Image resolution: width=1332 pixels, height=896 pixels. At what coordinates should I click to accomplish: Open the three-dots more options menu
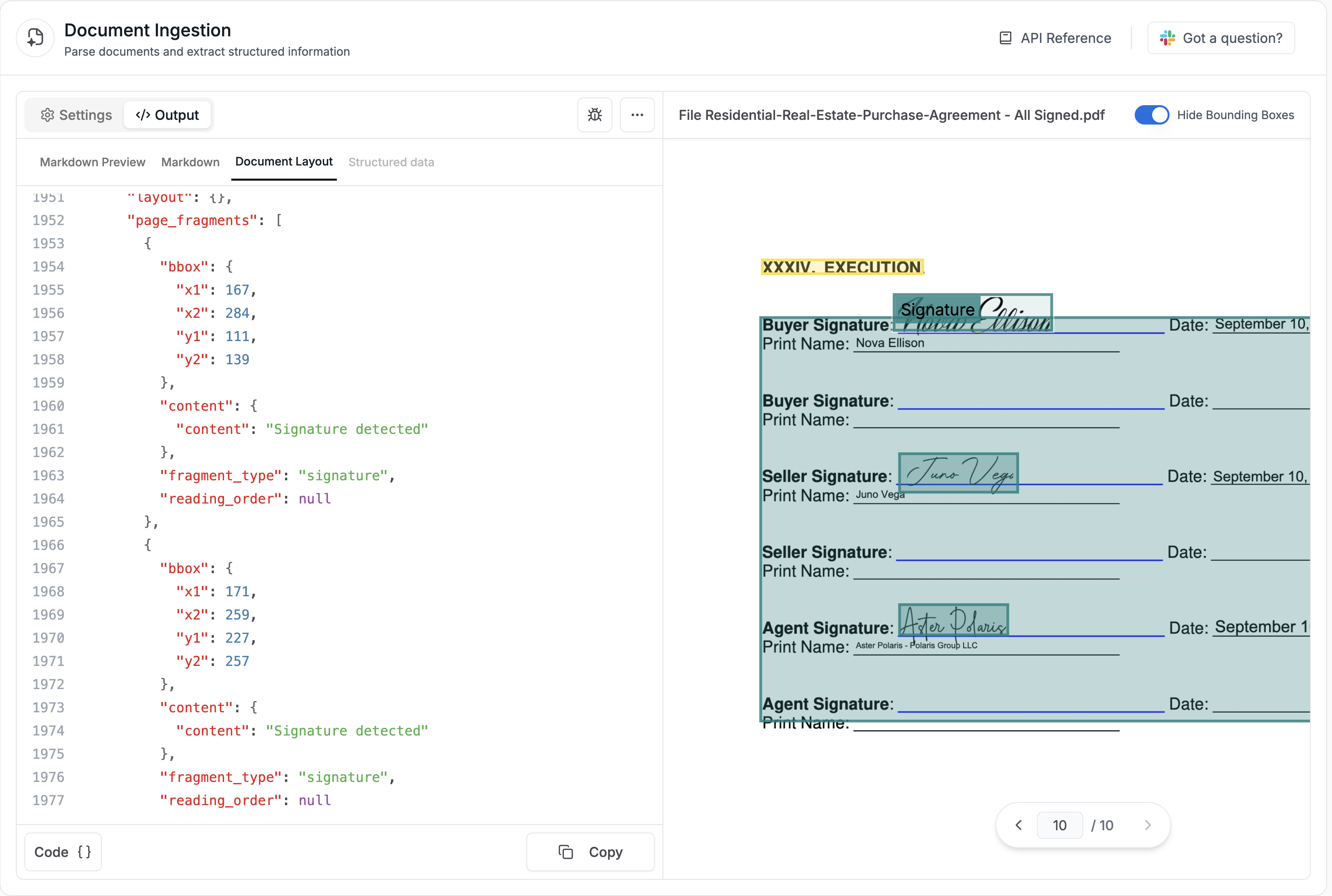click(637, 115)
